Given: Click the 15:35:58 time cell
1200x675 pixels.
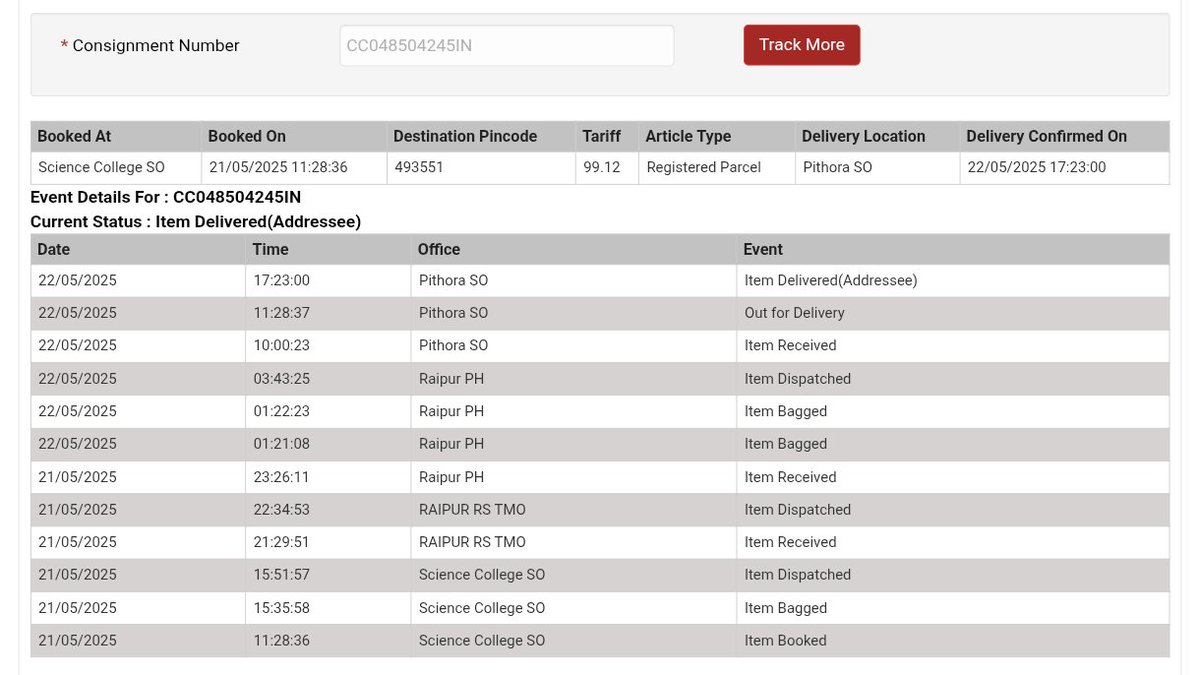Looking at the screenshot, I should pos(328,608).
